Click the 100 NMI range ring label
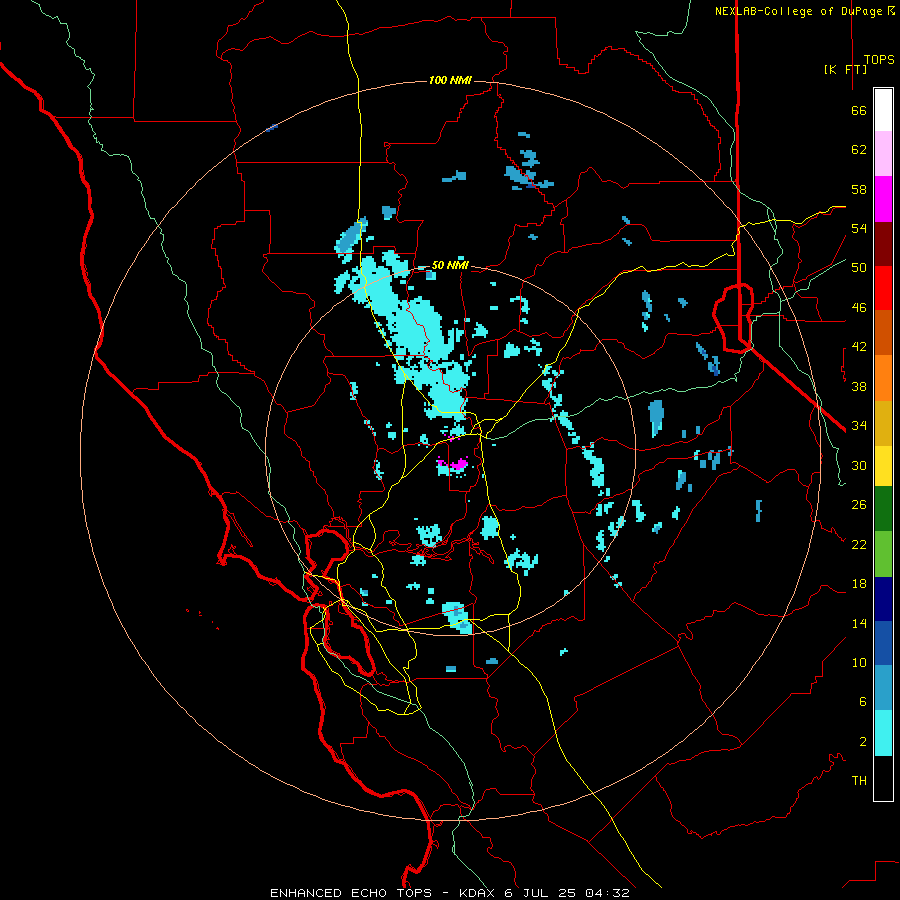This screenshot has width=900, height=900. (450, 80)
